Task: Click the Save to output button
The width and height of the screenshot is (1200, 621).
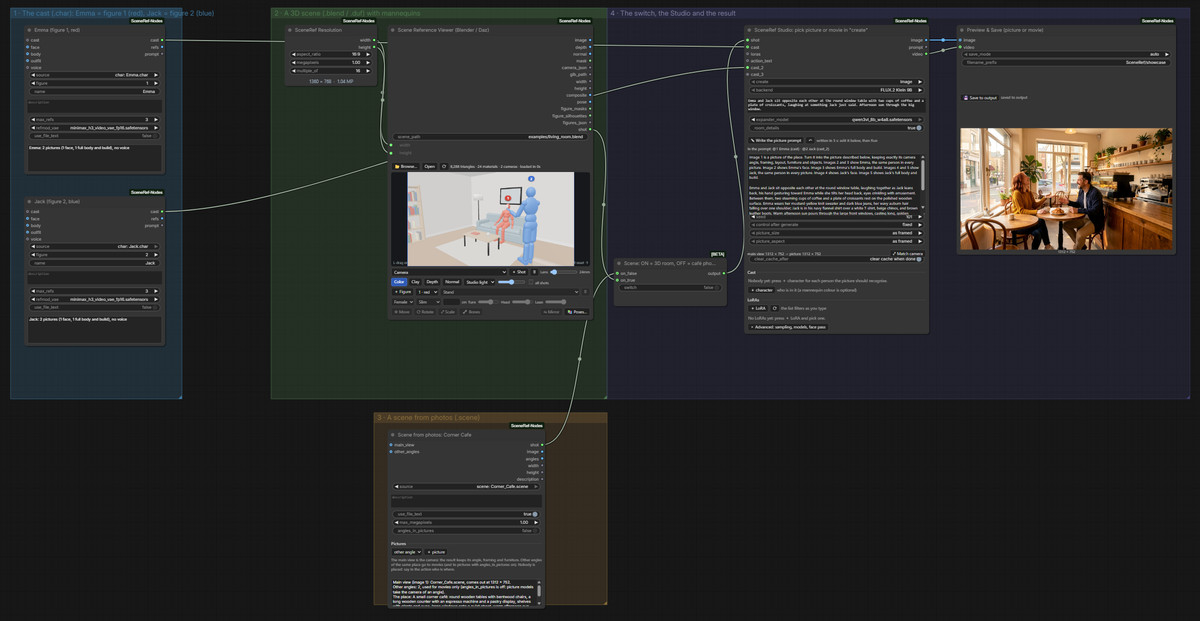Action: tap(980, 98)
